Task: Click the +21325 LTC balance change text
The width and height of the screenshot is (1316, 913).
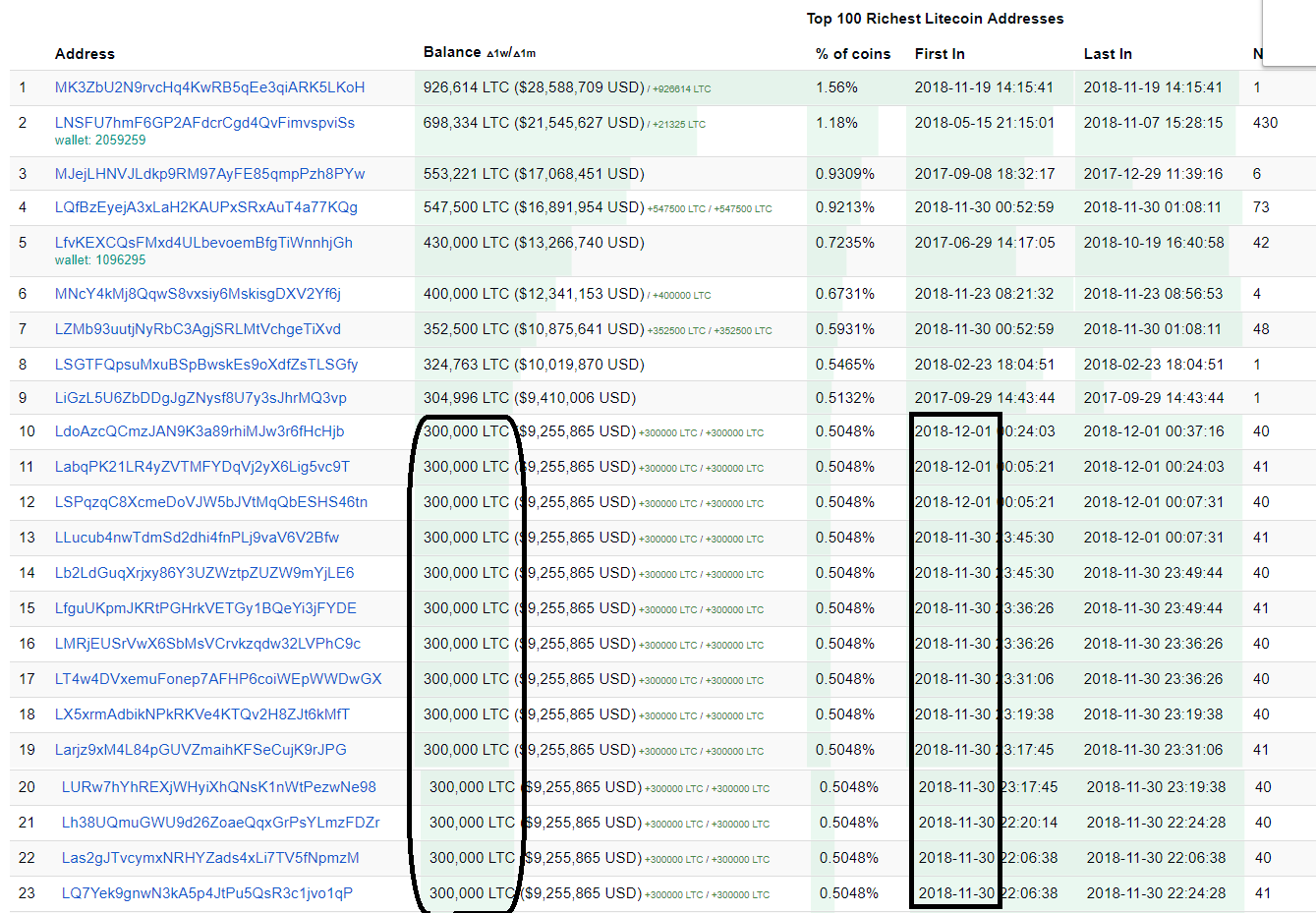Action: [x=678, y=125]
